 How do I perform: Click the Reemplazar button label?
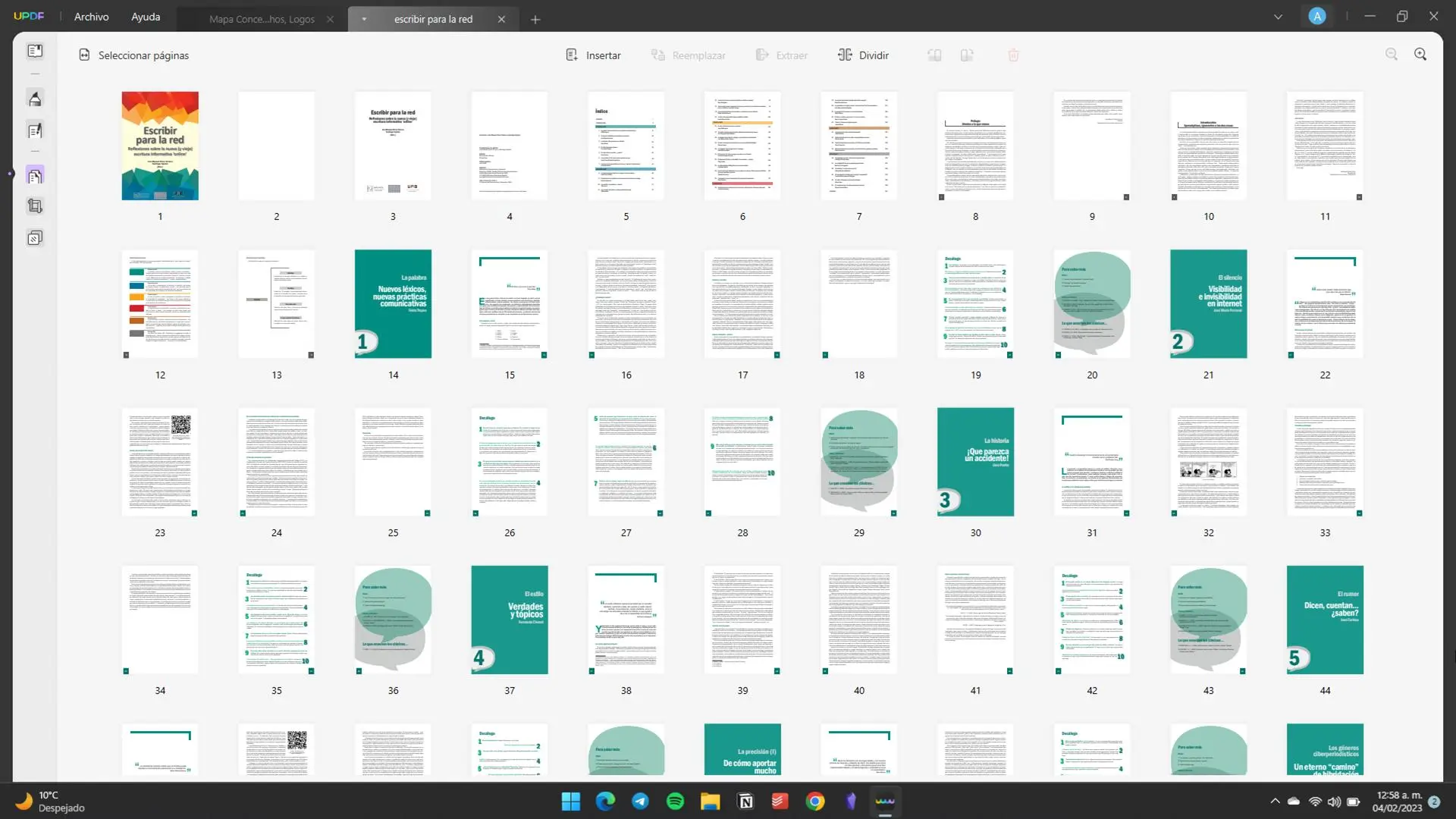coord(698,55)
